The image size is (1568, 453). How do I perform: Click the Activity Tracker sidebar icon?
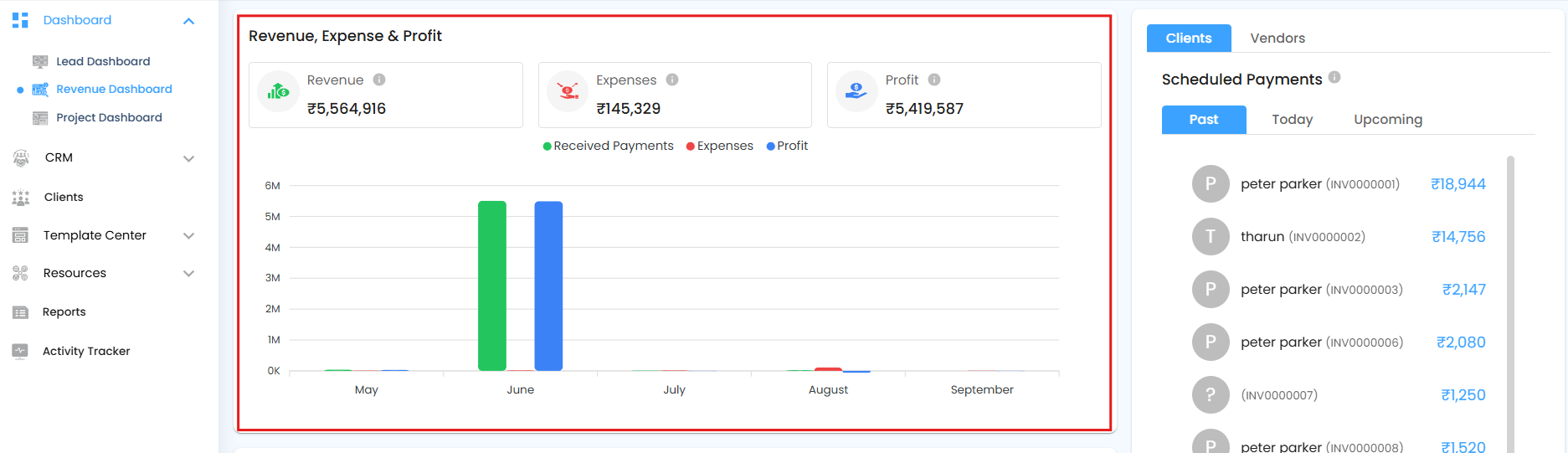pyautogui.click(x=21, y=351)
